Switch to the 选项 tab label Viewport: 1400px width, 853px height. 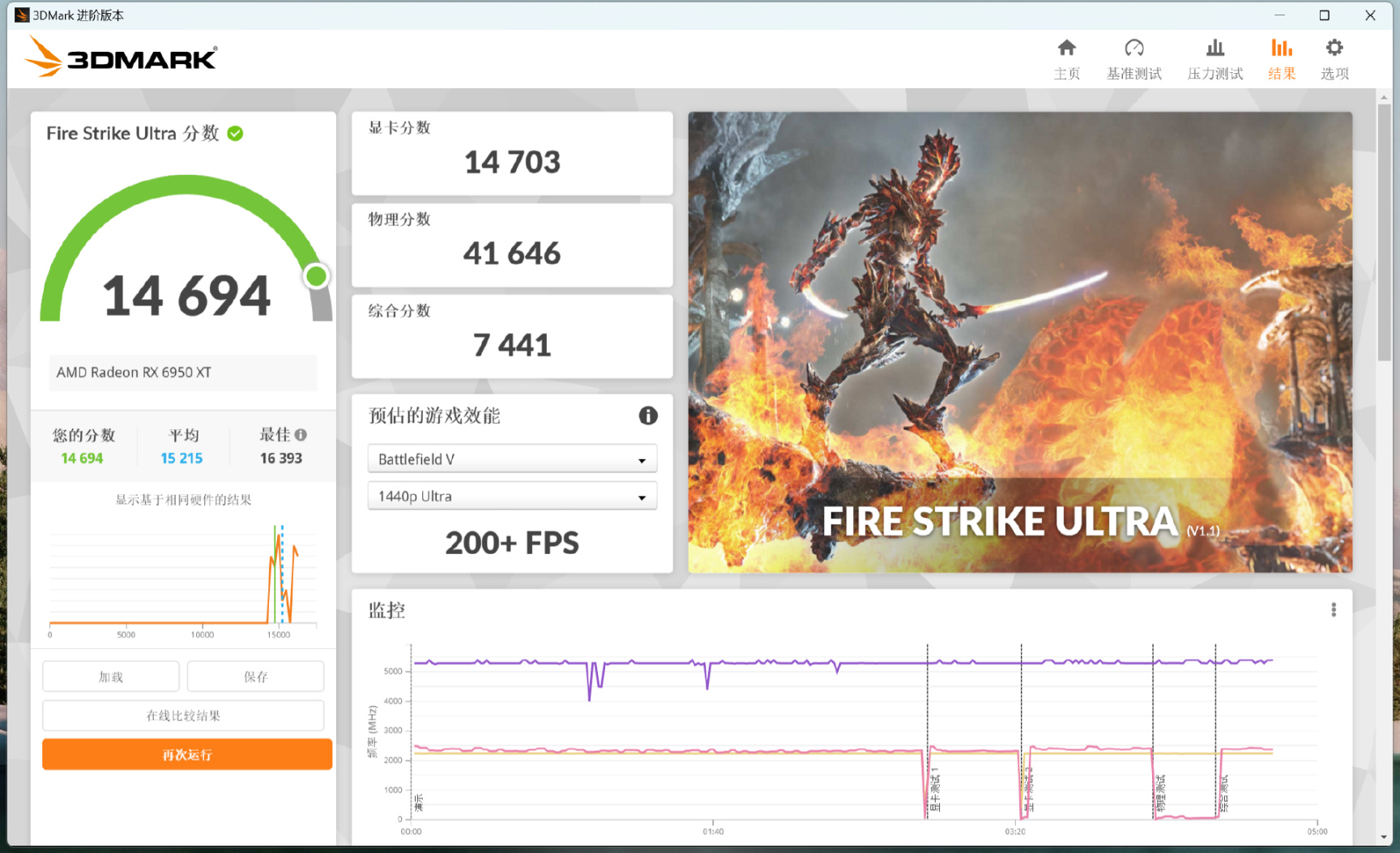(1334, 74)
